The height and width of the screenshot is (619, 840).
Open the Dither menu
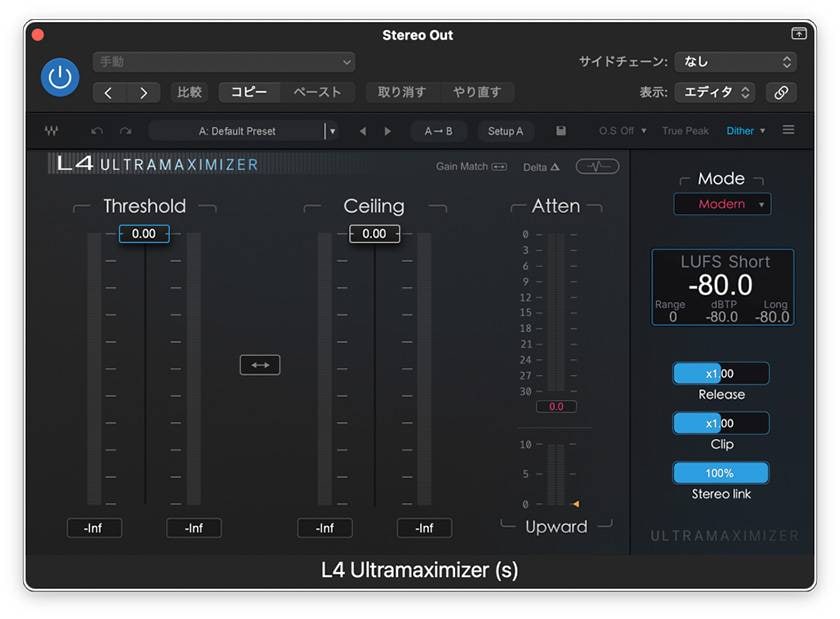(745, 130)
